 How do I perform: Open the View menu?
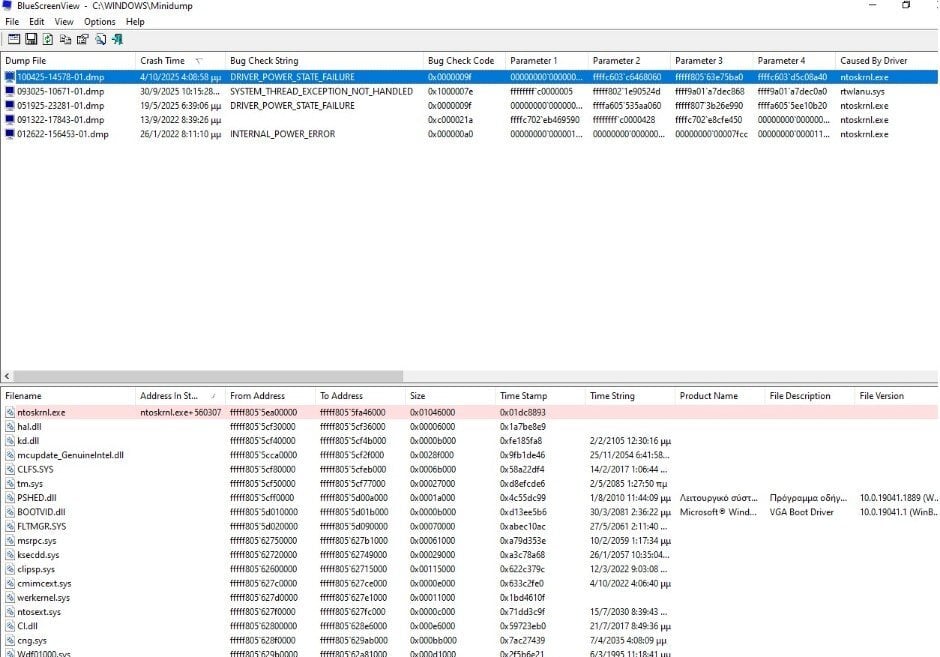point(64,21)
